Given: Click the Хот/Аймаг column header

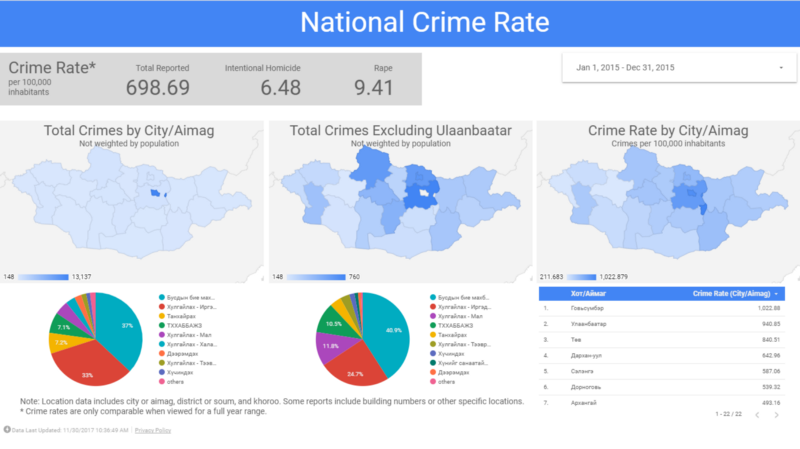Looking at the screenshot, I should [x=587, y=294].
